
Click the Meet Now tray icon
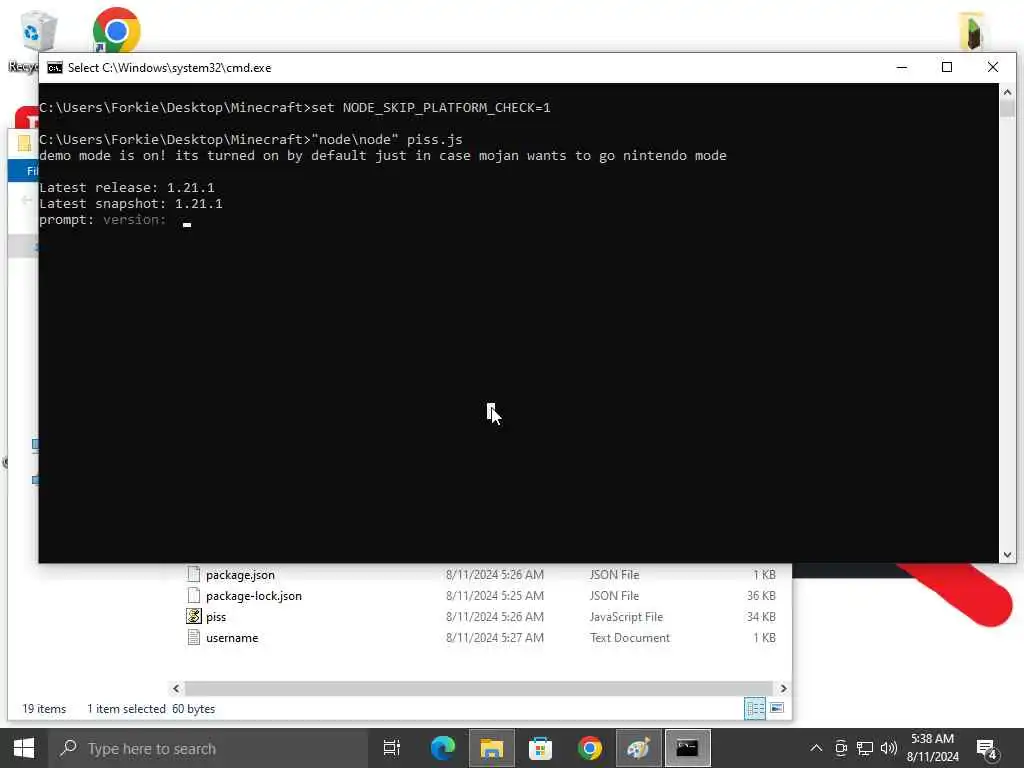[x=841, y=748]
